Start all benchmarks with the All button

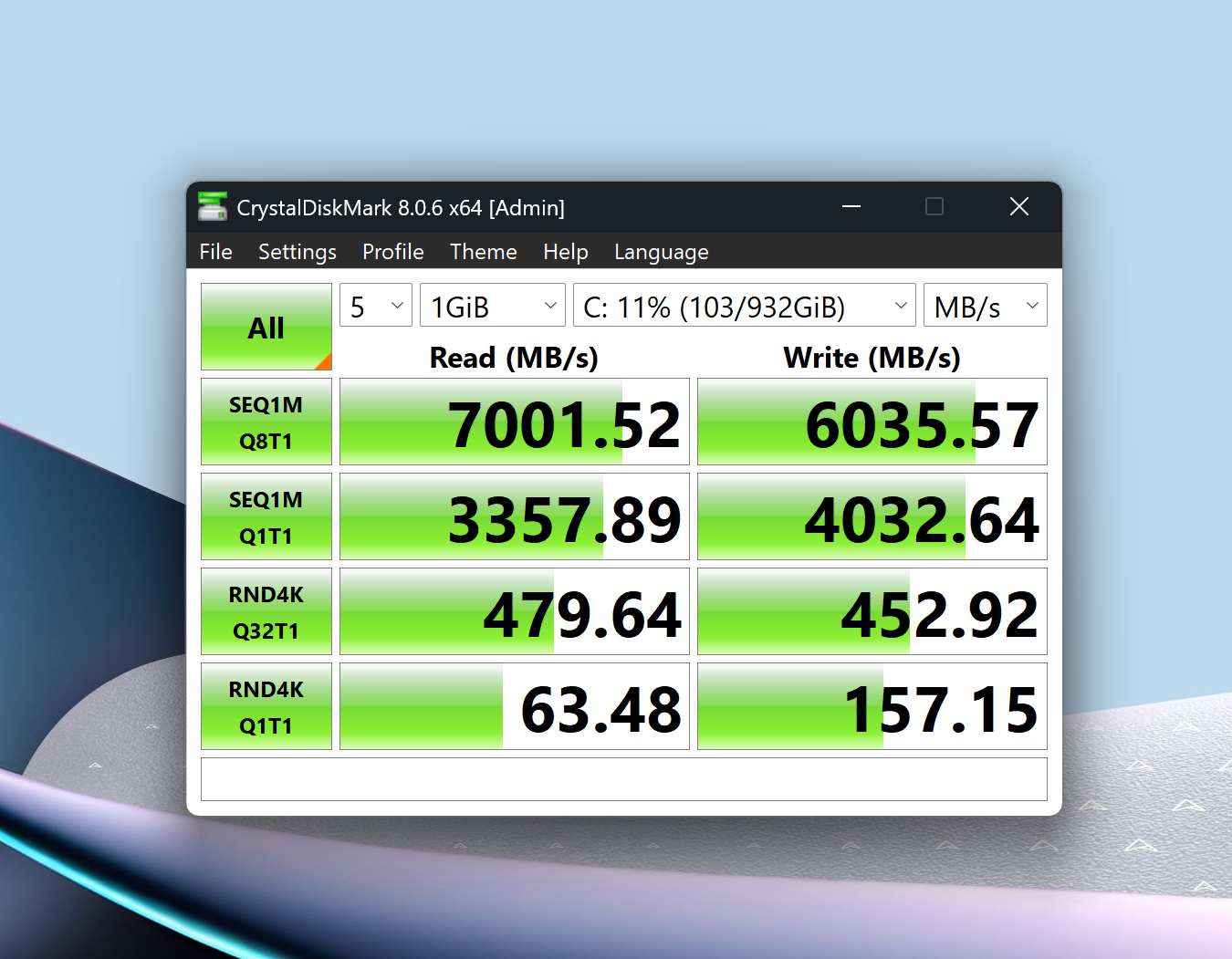point(266,327)
